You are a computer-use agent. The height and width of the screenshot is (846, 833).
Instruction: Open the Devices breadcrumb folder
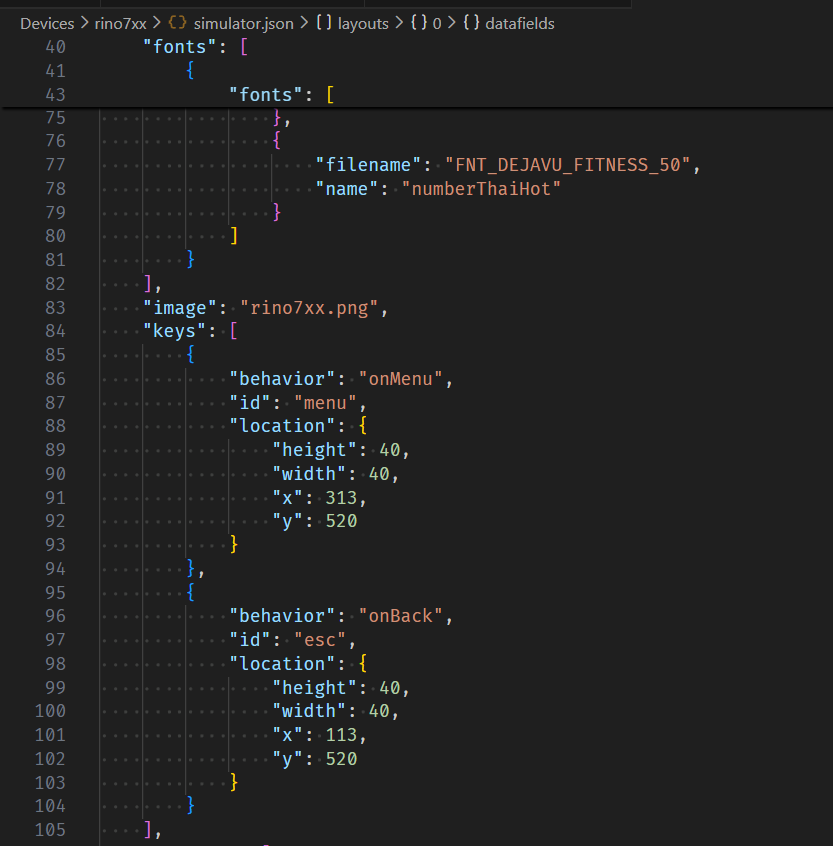click(47, 23)
